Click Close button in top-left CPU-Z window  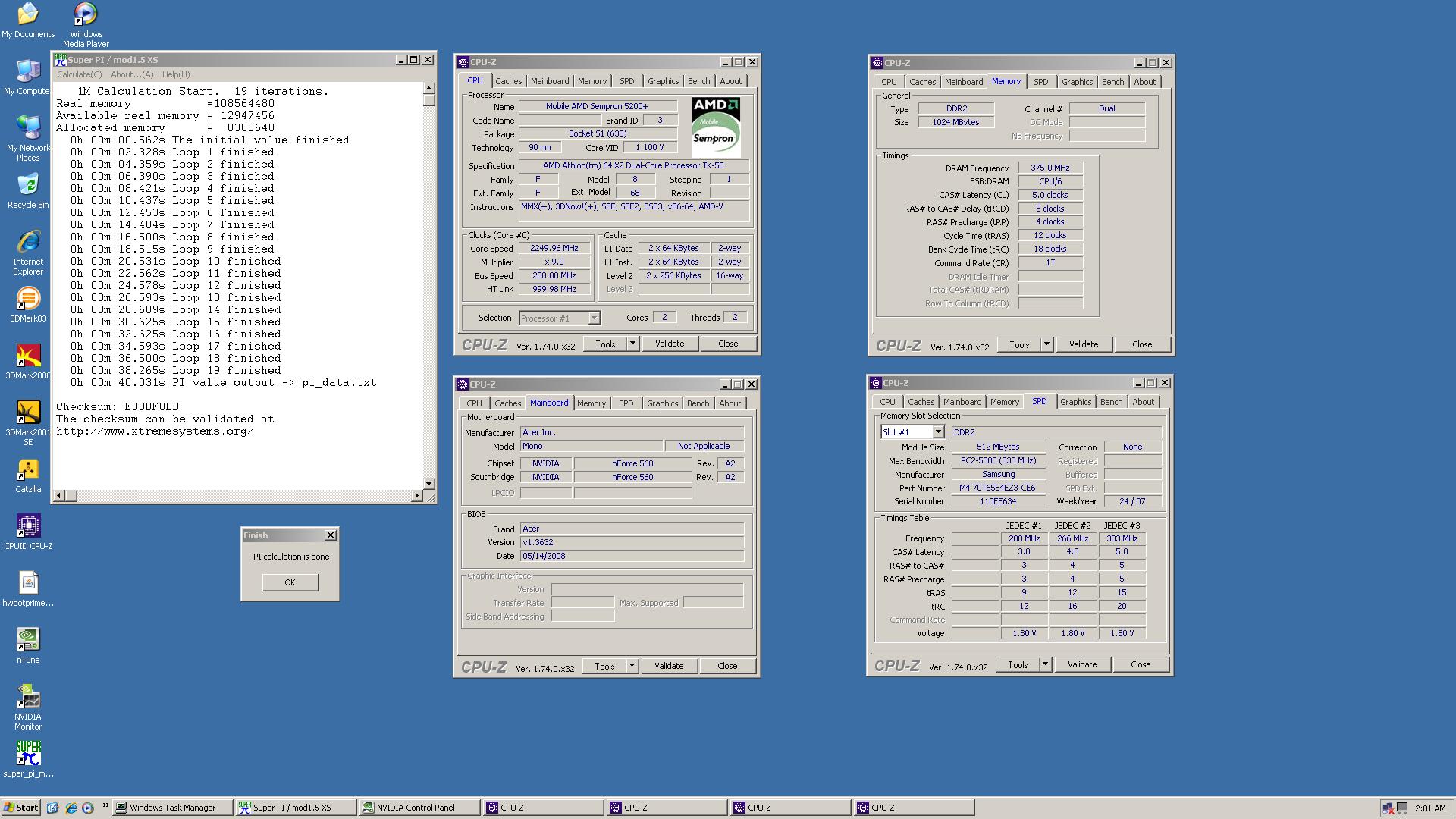pyautogui.click(x=728, y=344)
